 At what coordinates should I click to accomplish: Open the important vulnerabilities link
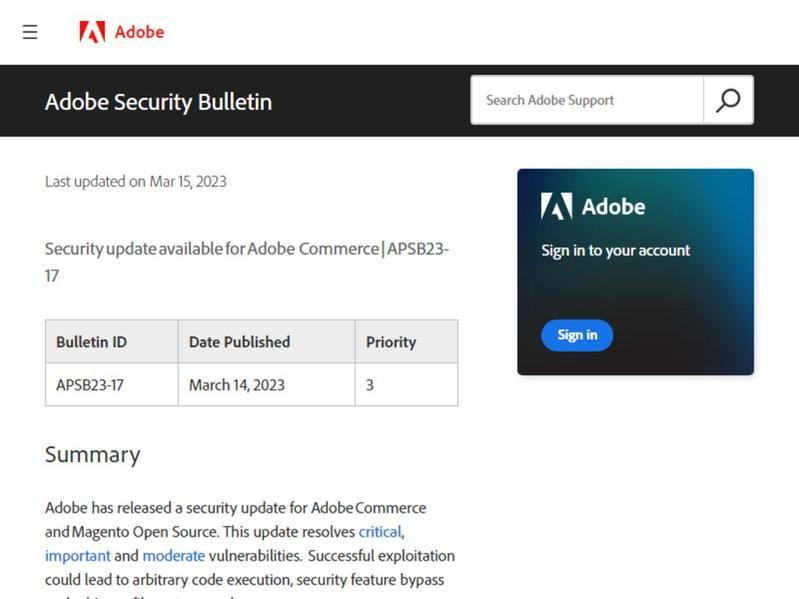point(77,556)
